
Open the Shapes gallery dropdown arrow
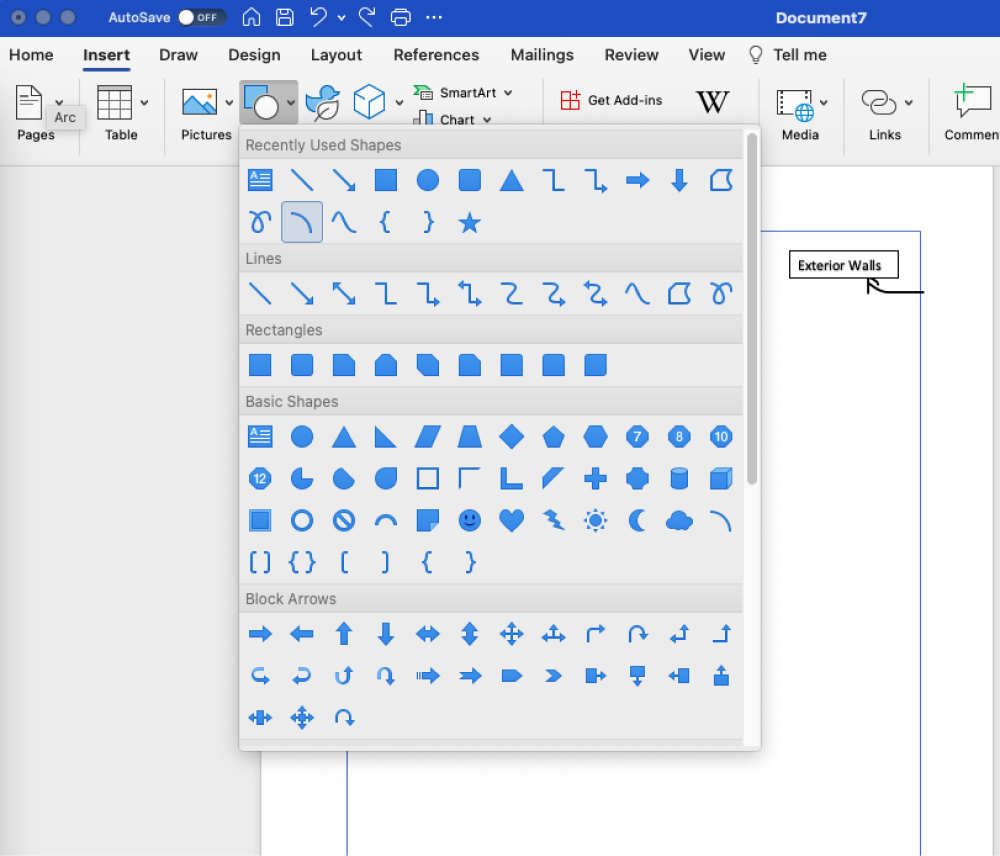(291, 101)
